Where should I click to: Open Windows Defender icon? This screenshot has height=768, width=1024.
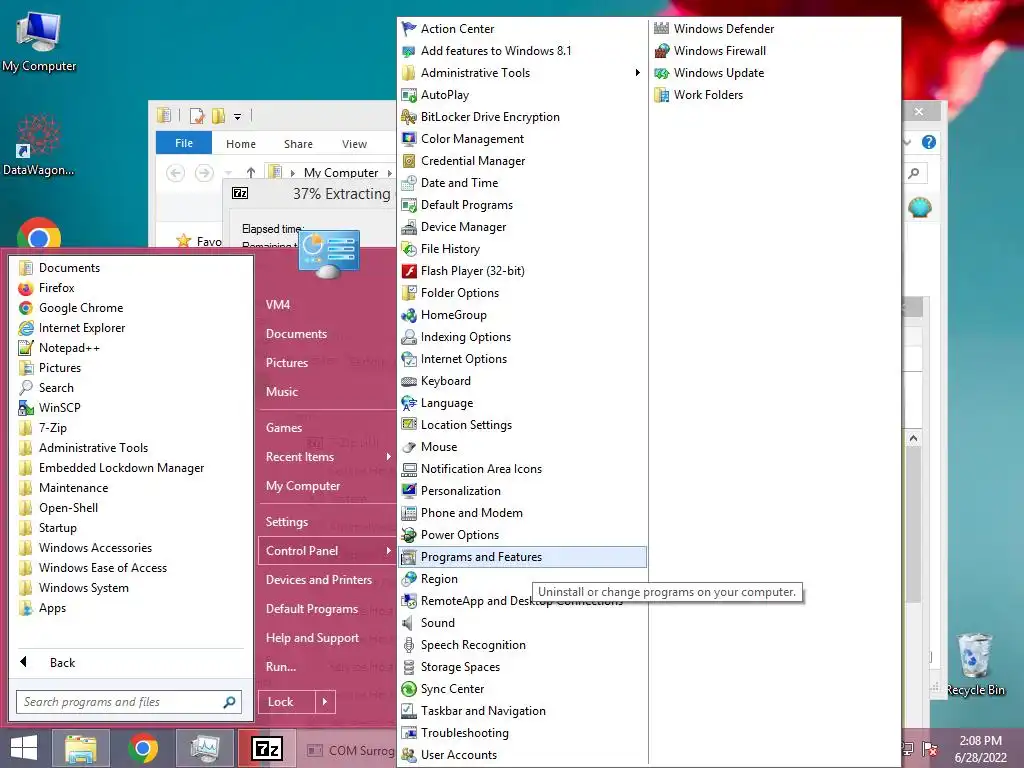[662, 29]
